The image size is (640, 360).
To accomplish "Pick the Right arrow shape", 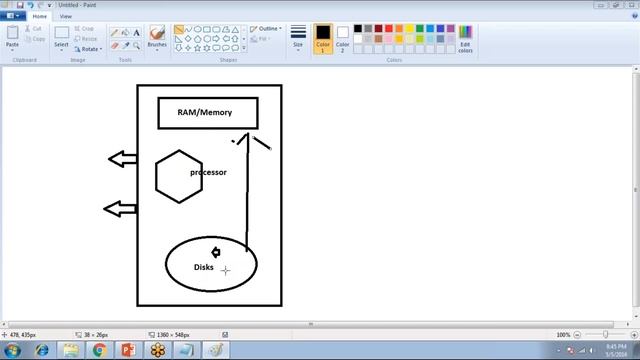I will (216, 39).
